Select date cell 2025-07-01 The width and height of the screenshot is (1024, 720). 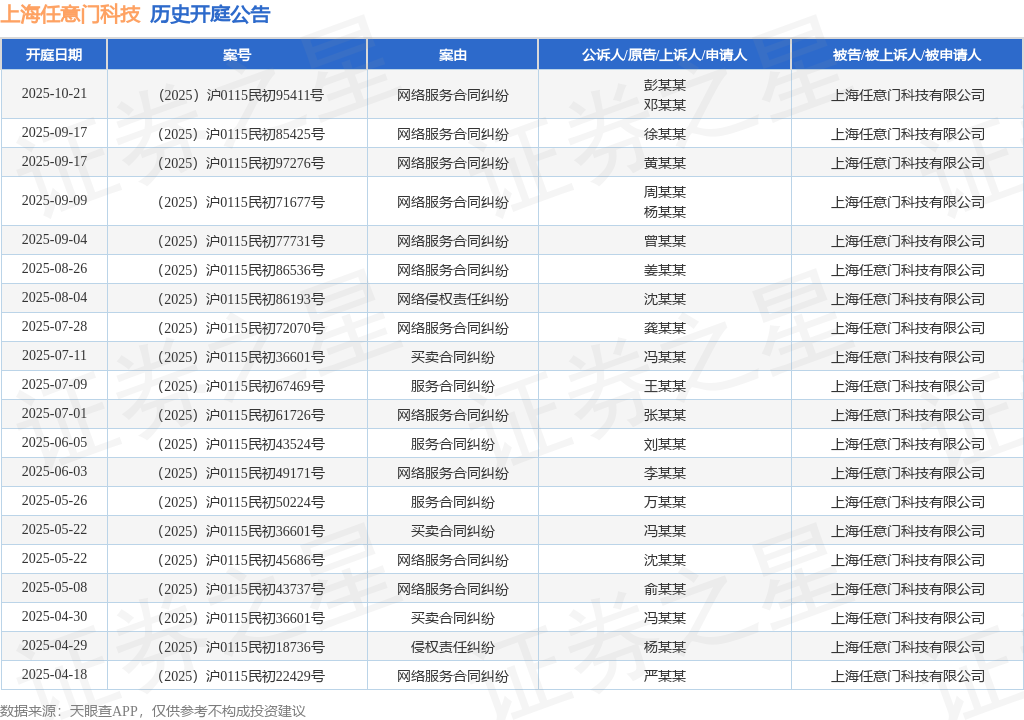coord(54,414)
